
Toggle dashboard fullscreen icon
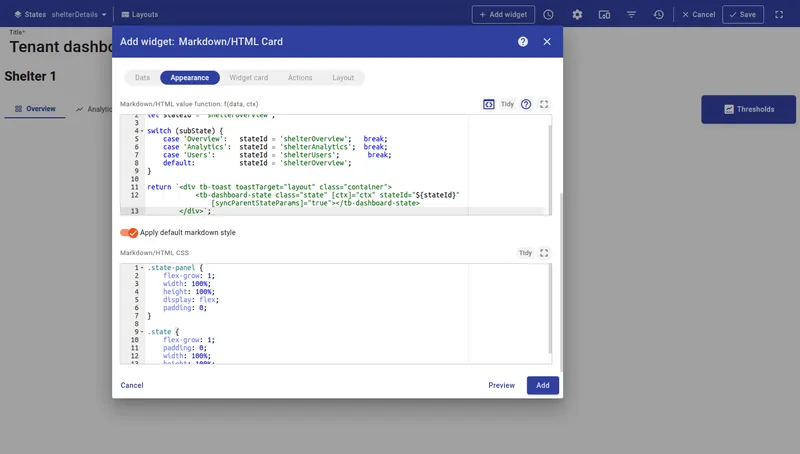pyautogui.click(x=779, y=15)
